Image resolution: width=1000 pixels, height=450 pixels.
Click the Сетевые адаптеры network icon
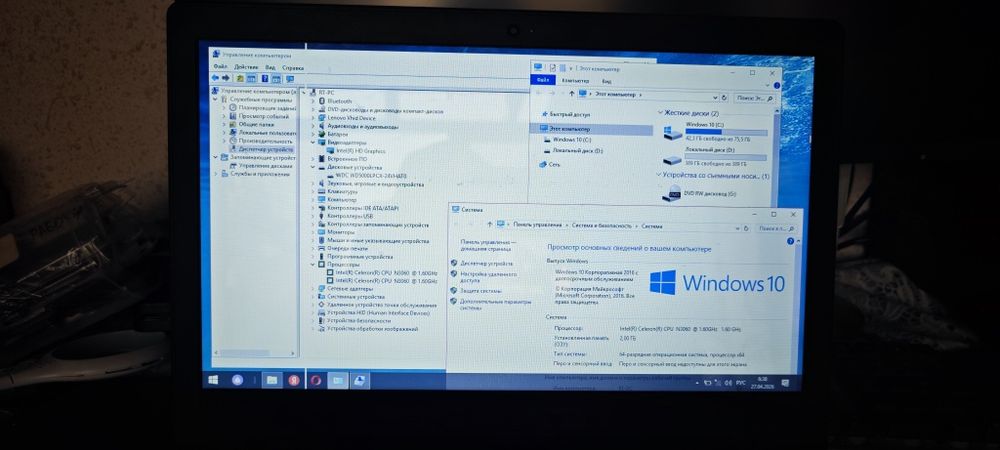click(322, 289)
